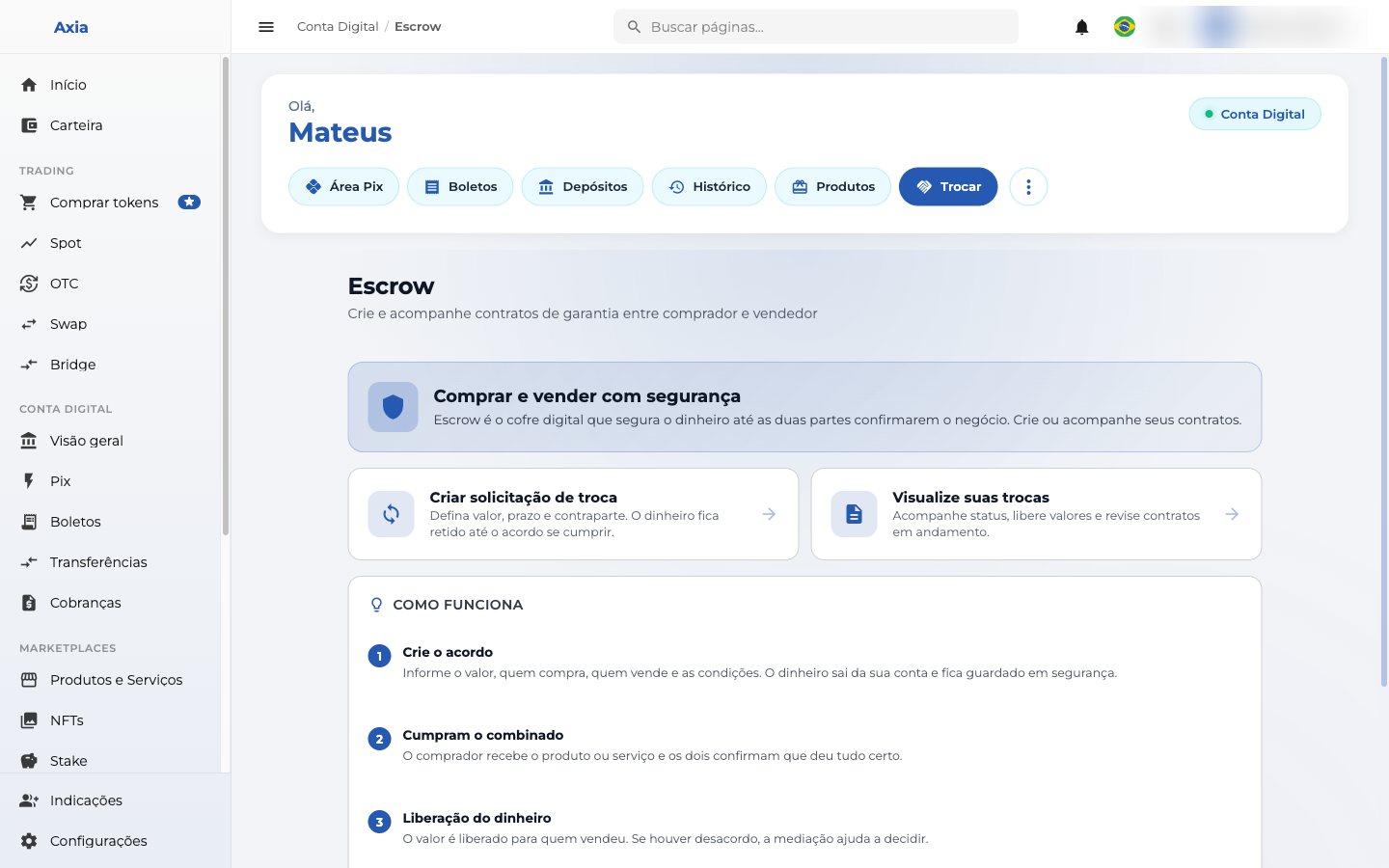Open Spot trading in the sidebar
The width and height of the screenshot is (1389, 868).
pos(110,243)
